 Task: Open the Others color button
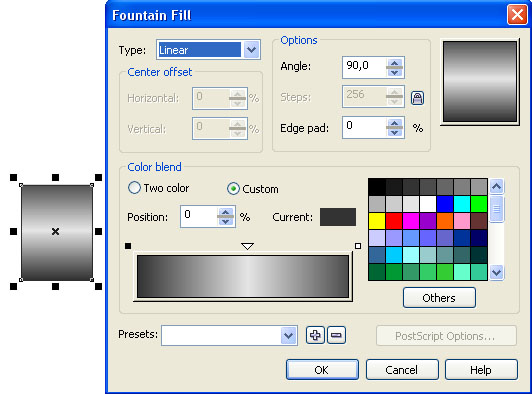pos(439,298)
